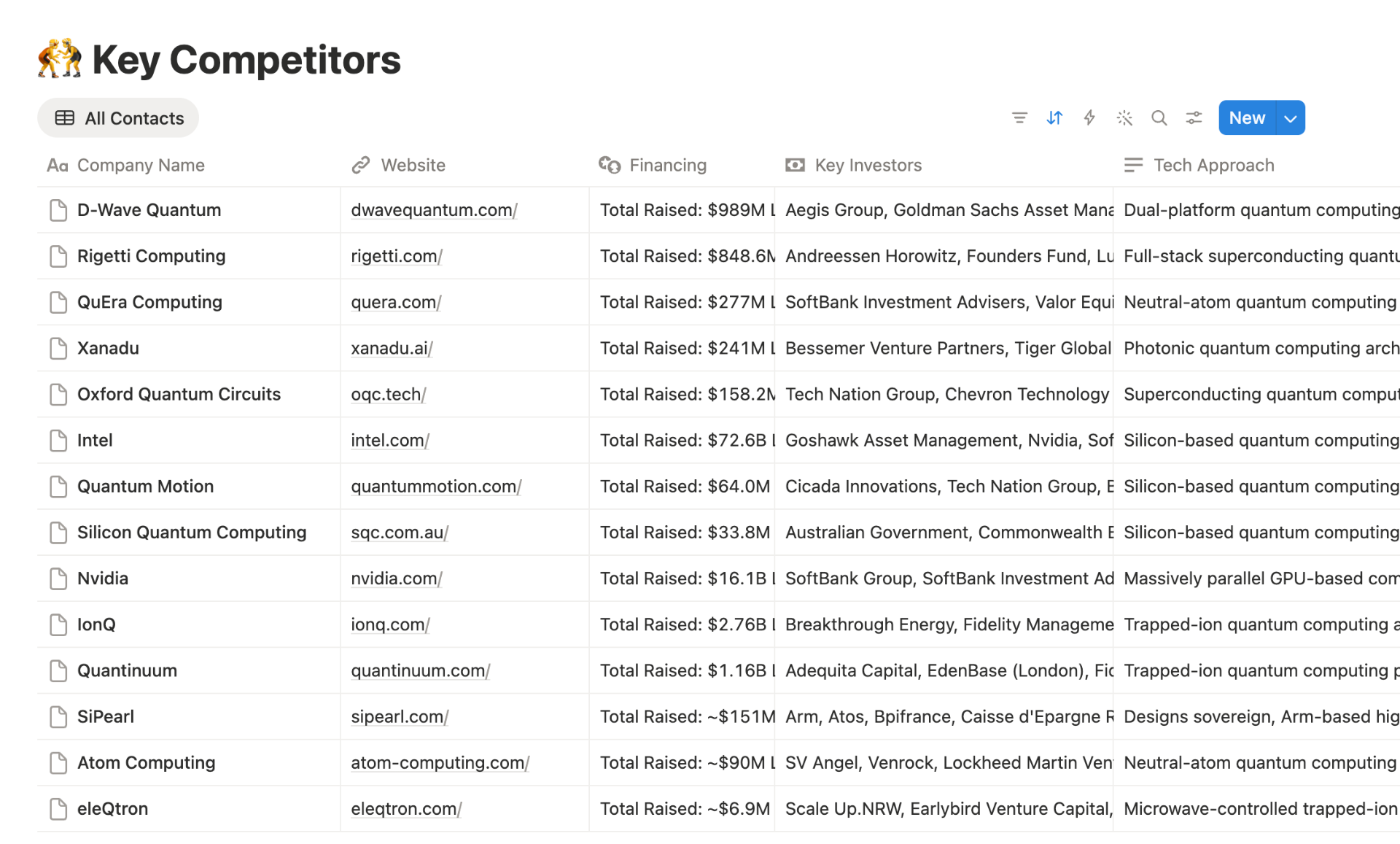Select the Key Competitors page title
Screen dimensions: 1400x844
tap(246, 59)
